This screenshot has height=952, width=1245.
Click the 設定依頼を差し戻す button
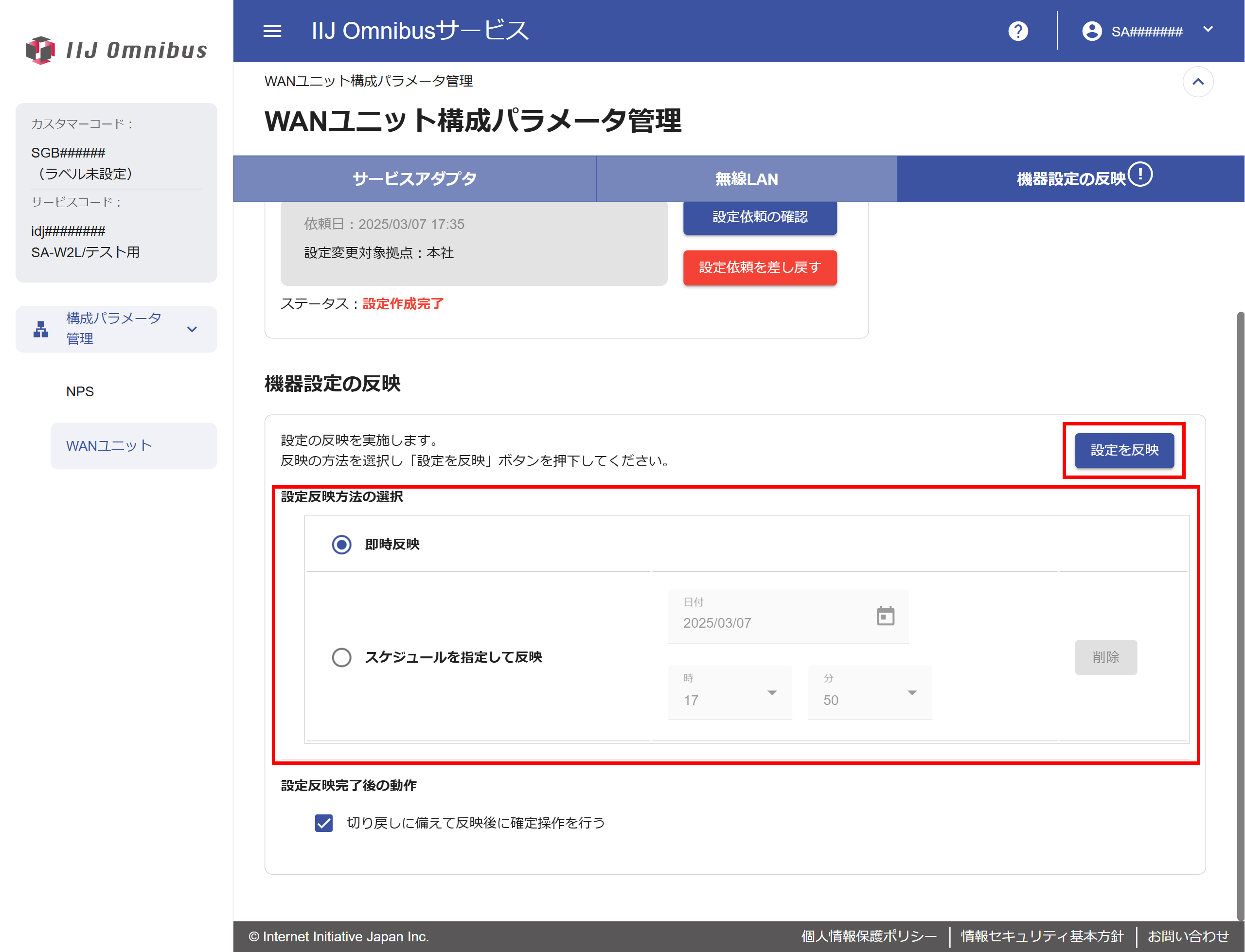pyautogui.click(x=760, y=267)
